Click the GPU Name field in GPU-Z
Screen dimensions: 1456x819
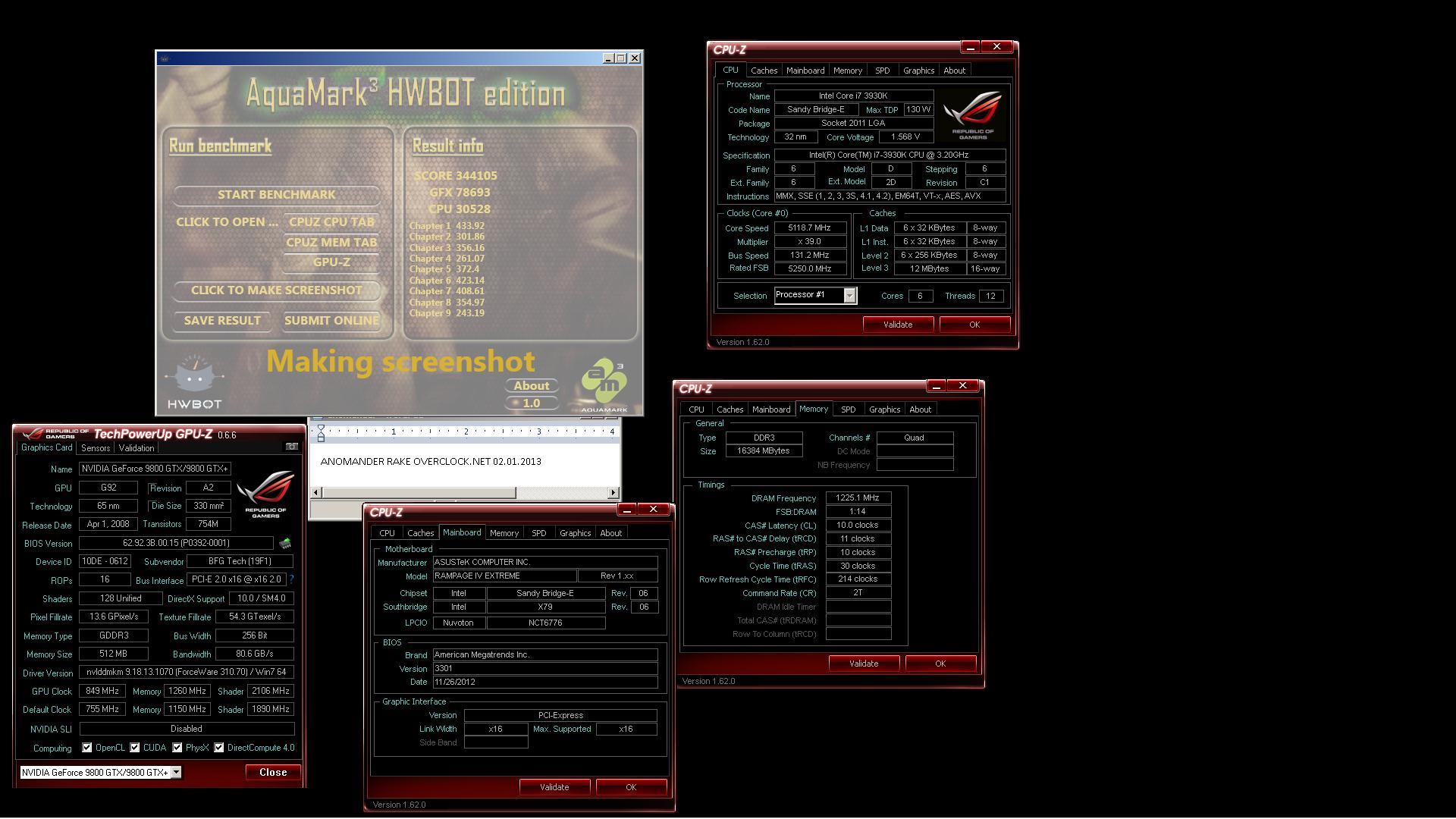point(155,469)
